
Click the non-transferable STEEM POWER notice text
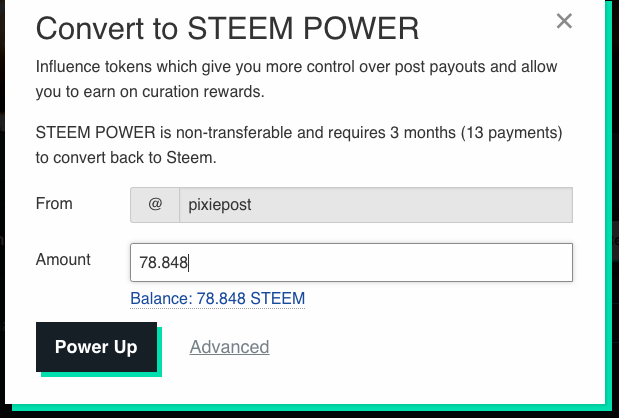click(299, 145)
